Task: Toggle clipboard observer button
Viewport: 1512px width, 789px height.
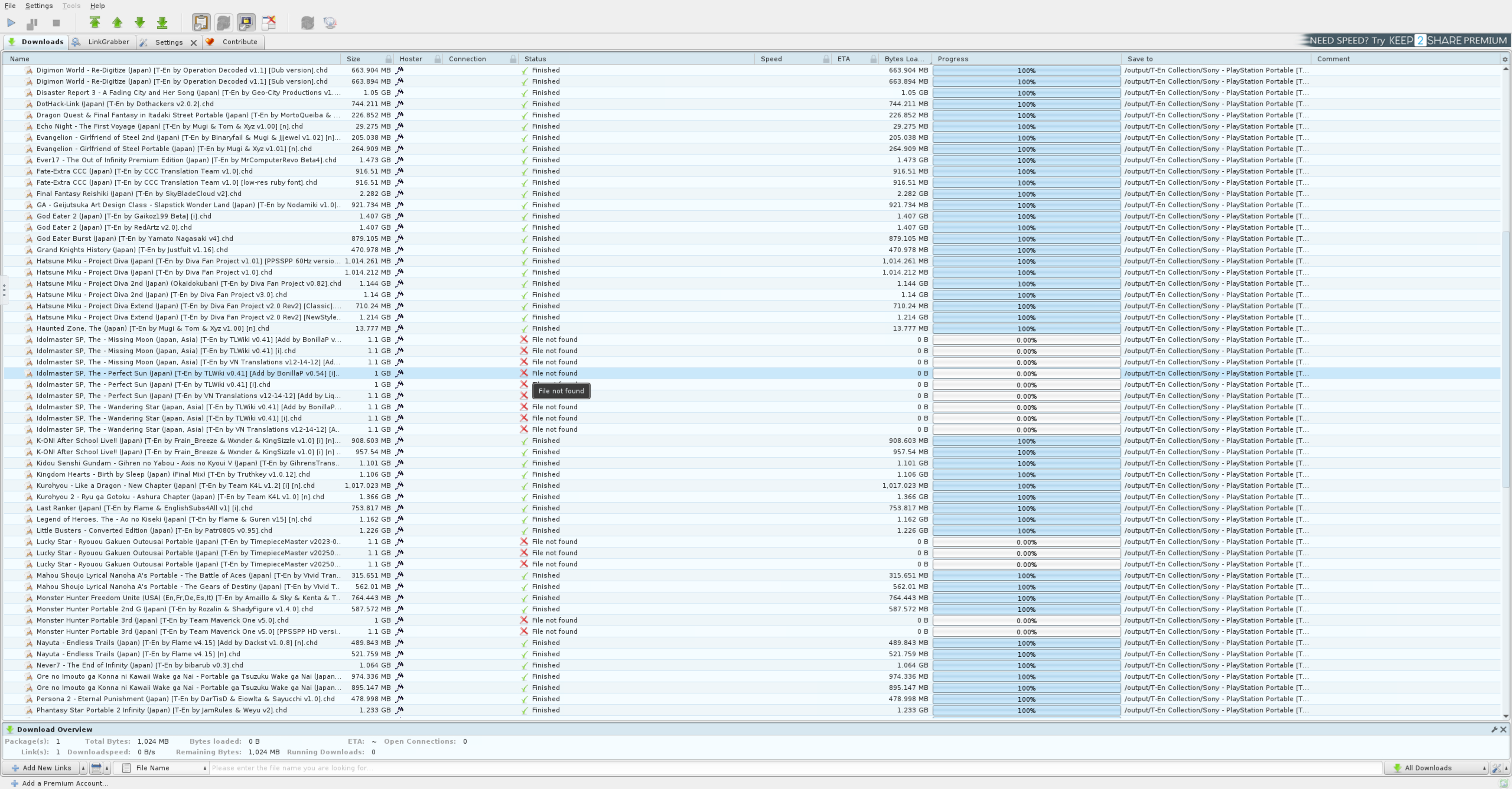Action: click(x=201, y=23)
